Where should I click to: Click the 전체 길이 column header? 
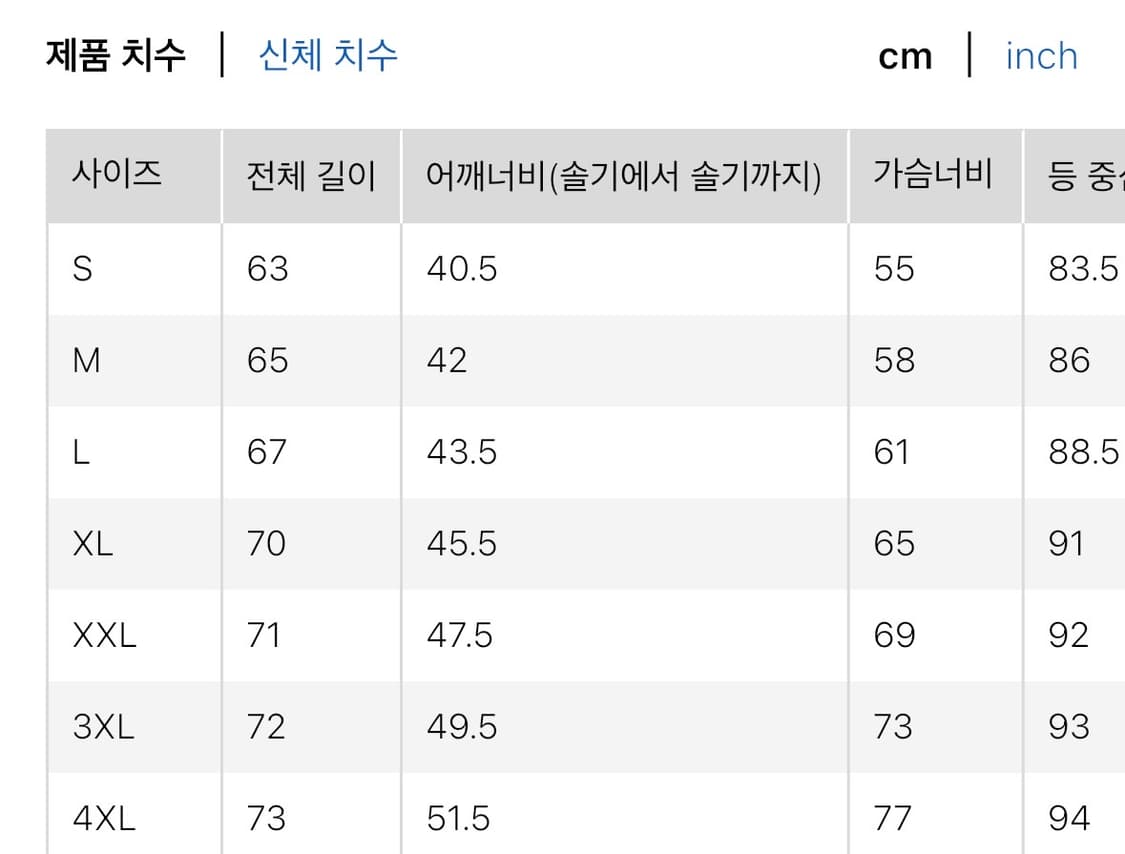pyautogui.click(x=311, y=176)
